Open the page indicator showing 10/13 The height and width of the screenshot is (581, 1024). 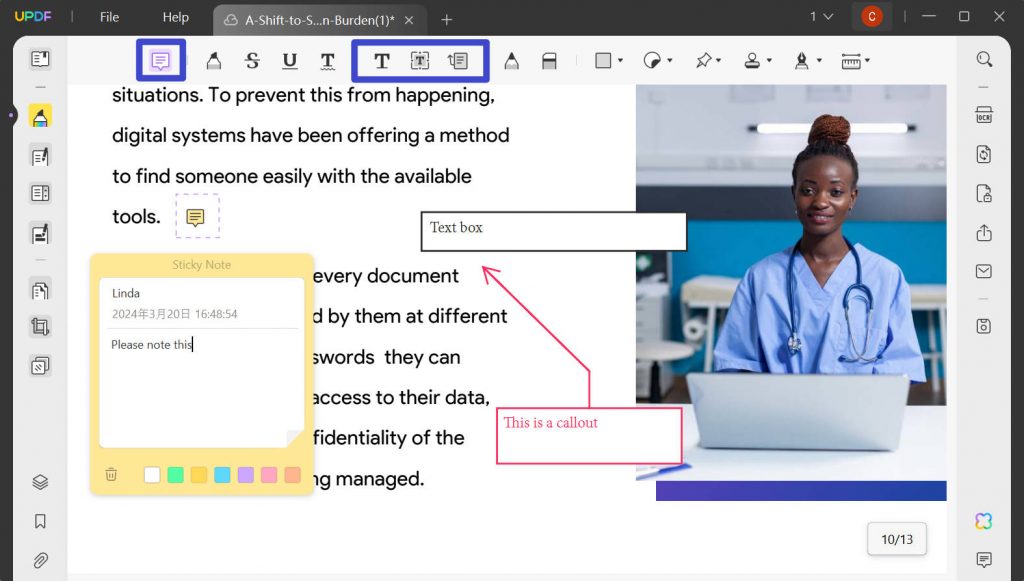(896, 539)
